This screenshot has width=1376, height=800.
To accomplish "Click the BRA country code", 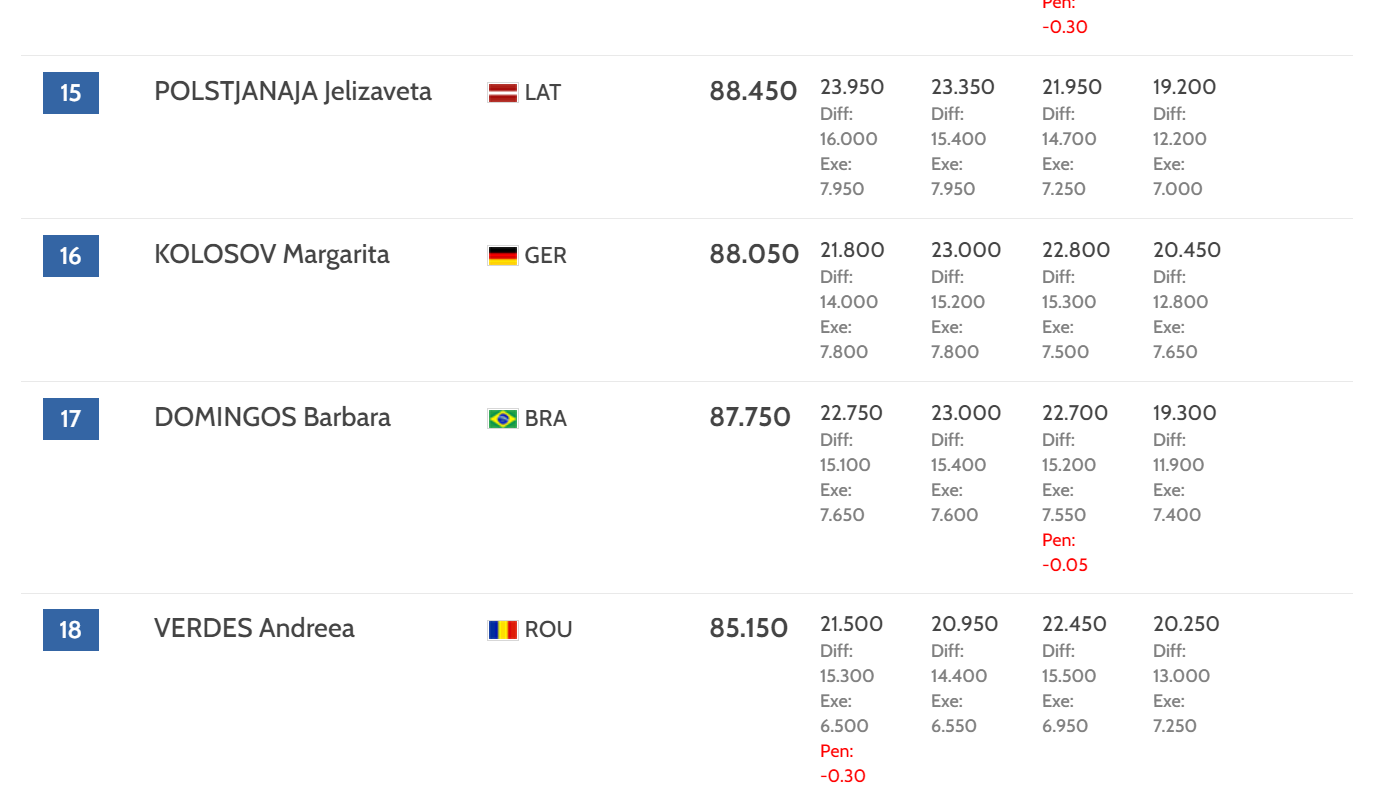I will (546, 419).
